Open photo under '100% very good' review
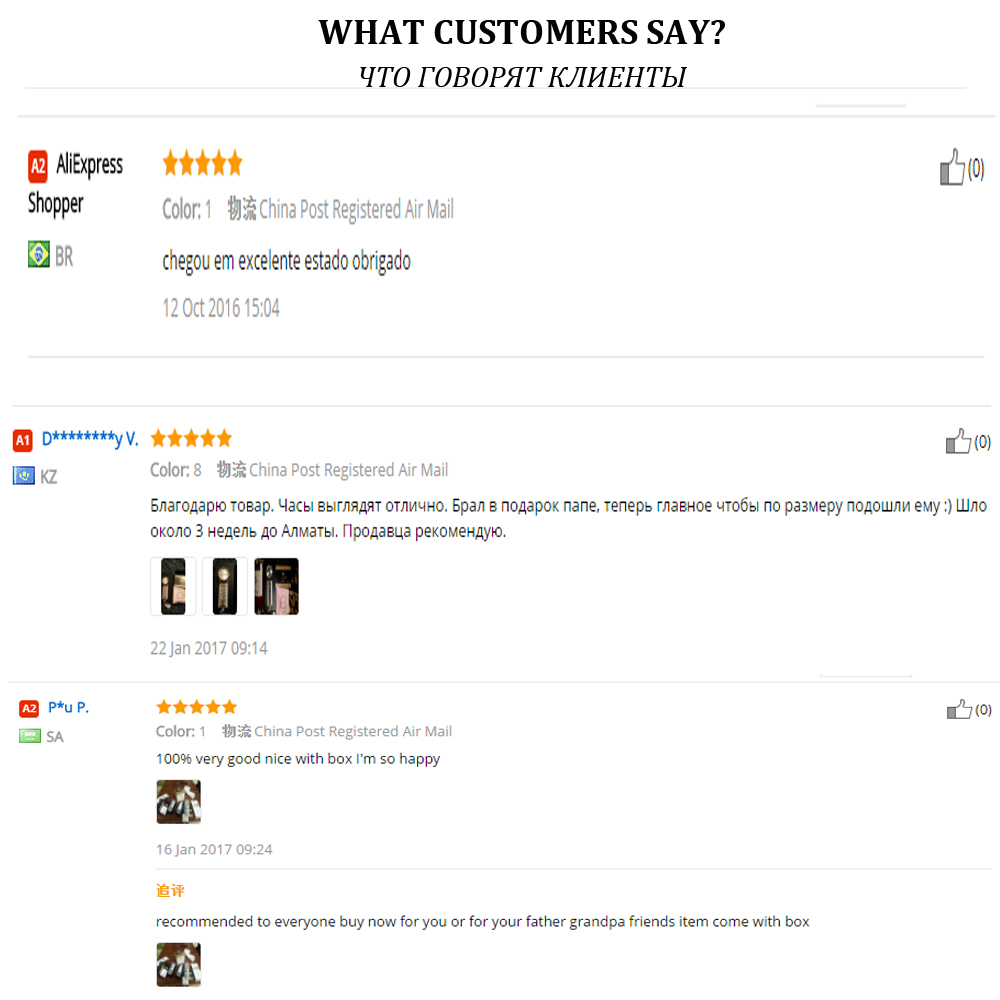 click(x=178, y=802)
